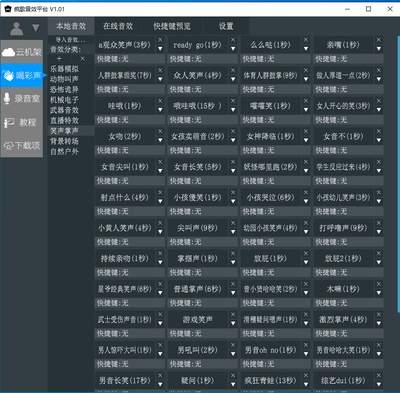Image resolution: width=400 pixels, height=393 pixels.
Task: Expand the arrow for 小孩傻笑(1秒)
Action: (233, 201)
